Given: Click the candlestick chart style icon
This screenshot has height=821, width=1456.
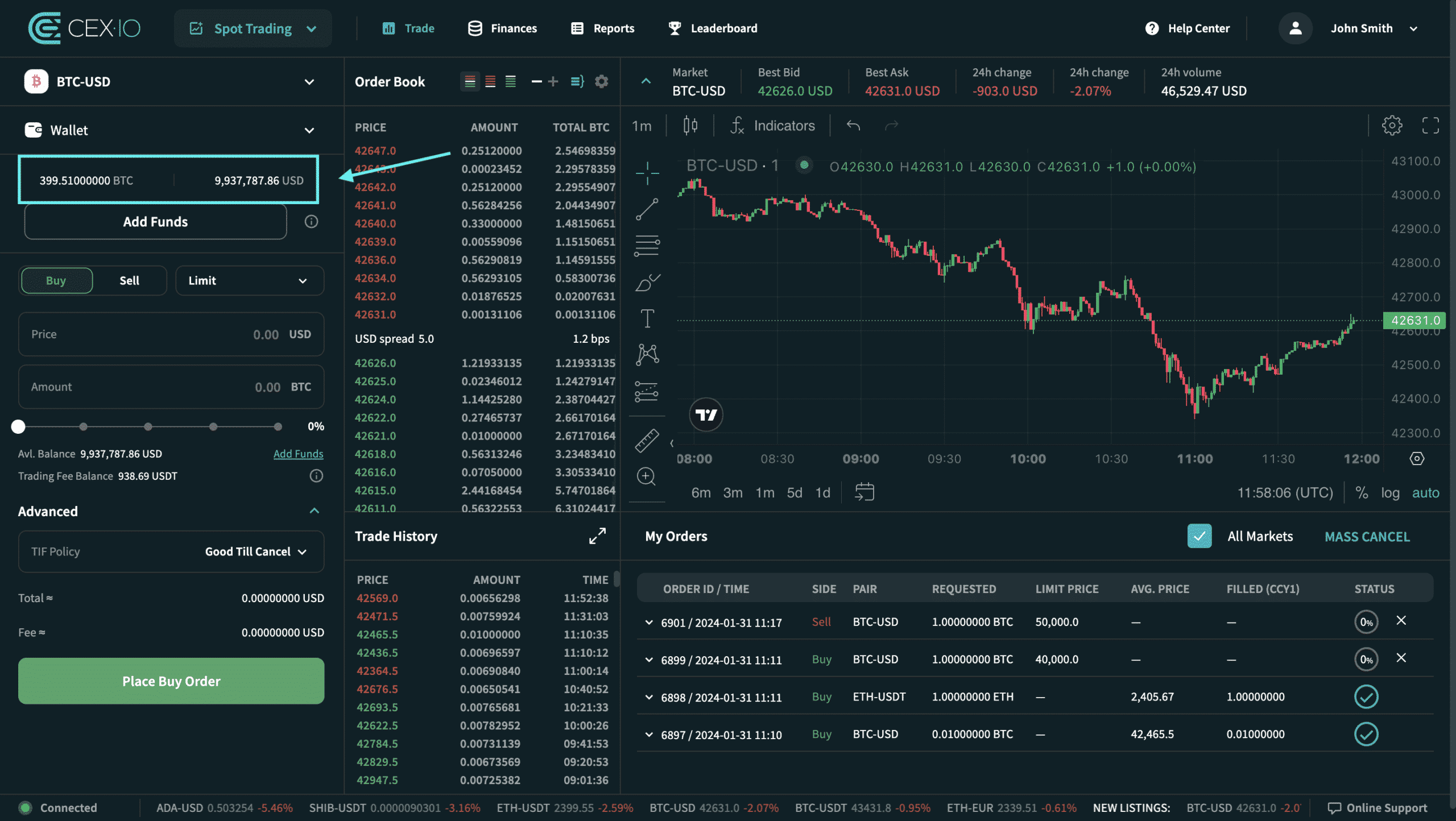Looking at the screenshot, I should coord(690,126).
